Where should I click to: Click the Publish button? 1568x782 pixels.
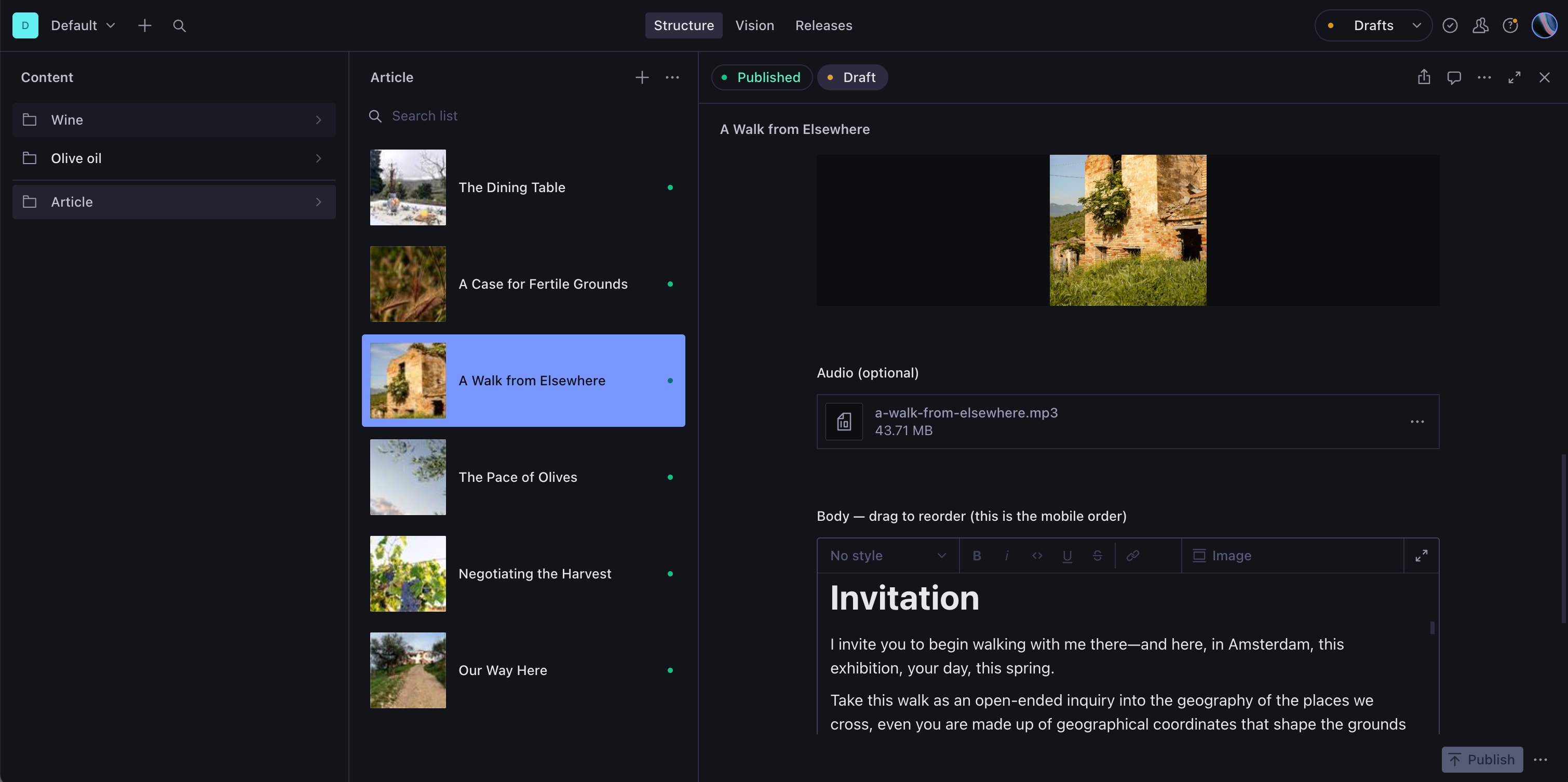(1482, 760)
